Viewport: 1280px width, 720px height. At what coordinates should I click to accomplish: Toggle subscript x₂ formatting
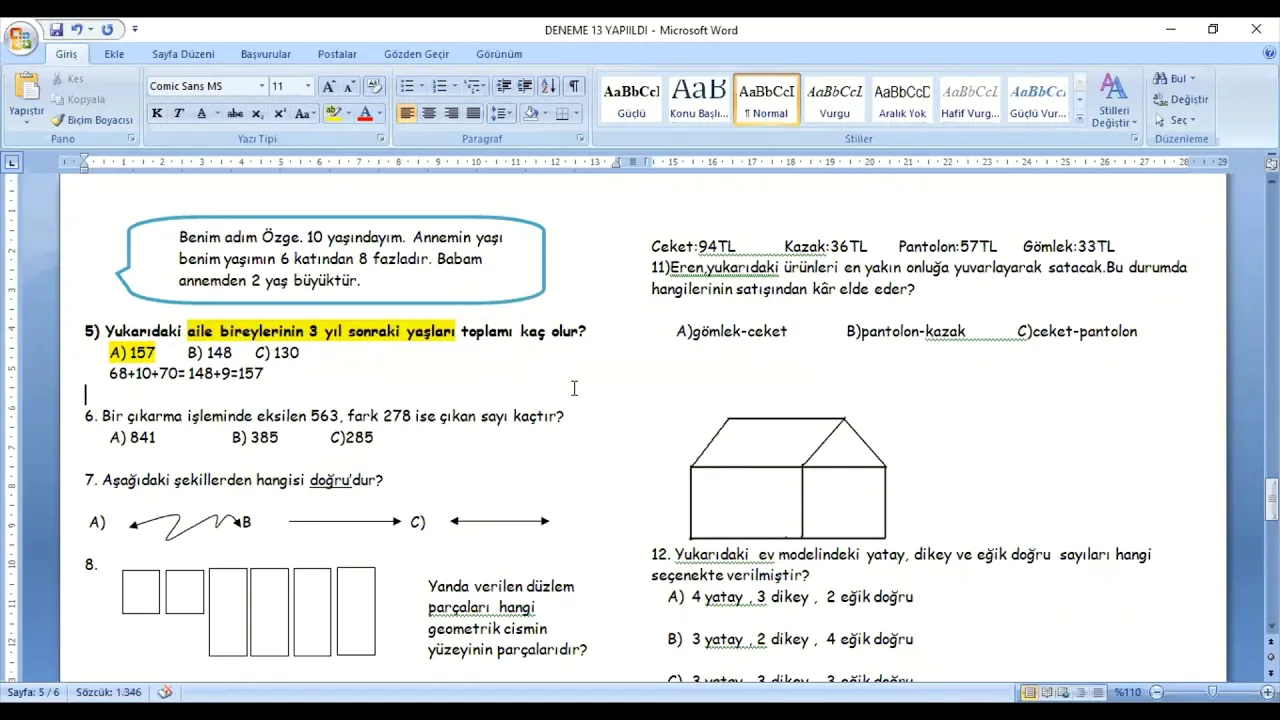(x=258, y=114)
